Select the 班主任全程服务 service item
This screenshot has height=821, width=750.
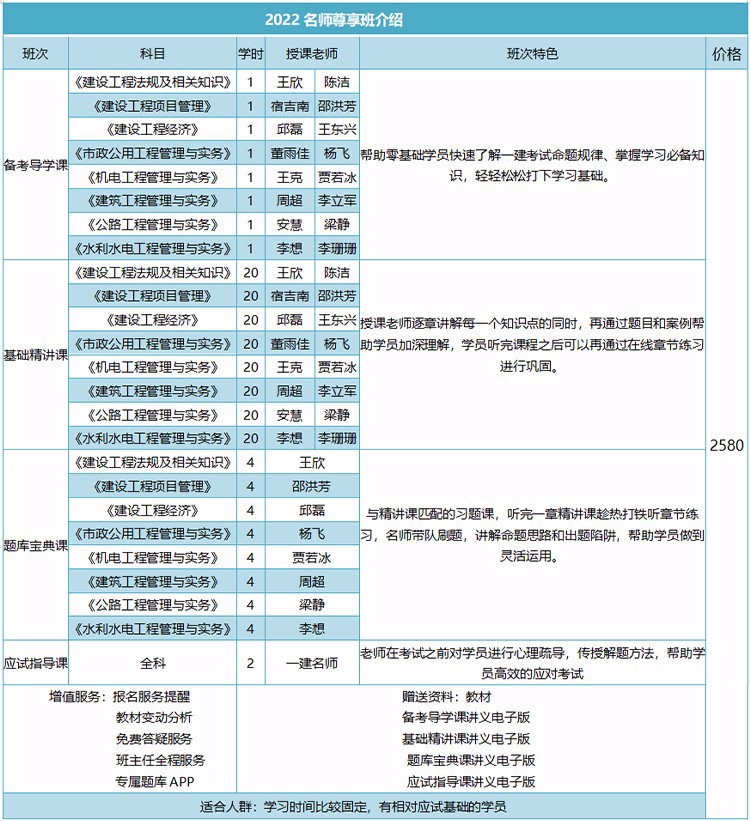click(x=160, y=760)
